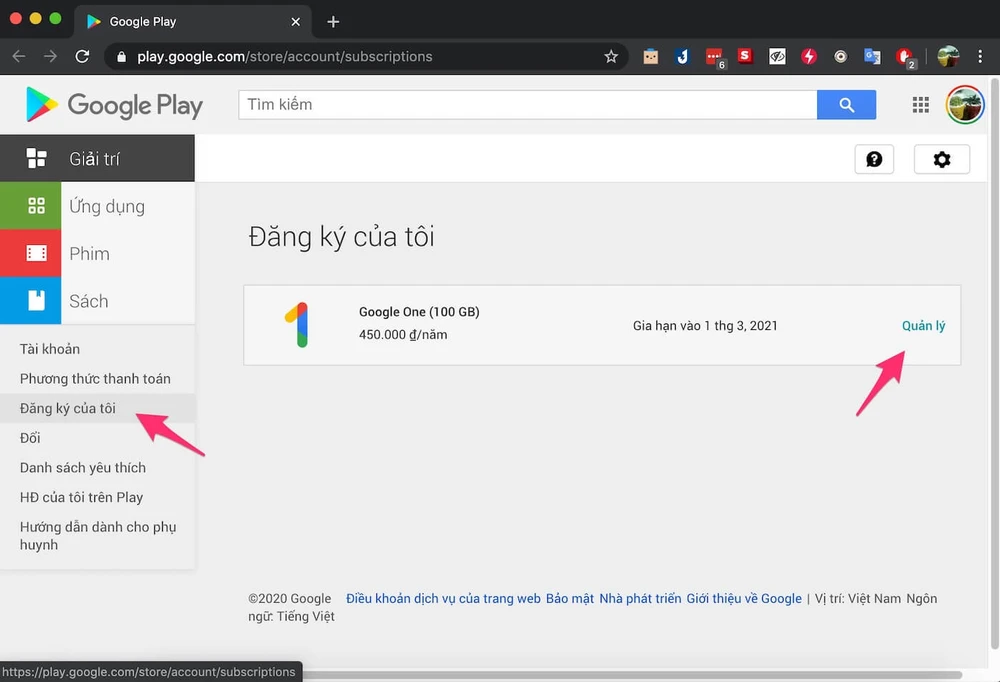Open the Chrome three-dot menu
Screen dimensions: 1000x682
(x=980, y=56)
